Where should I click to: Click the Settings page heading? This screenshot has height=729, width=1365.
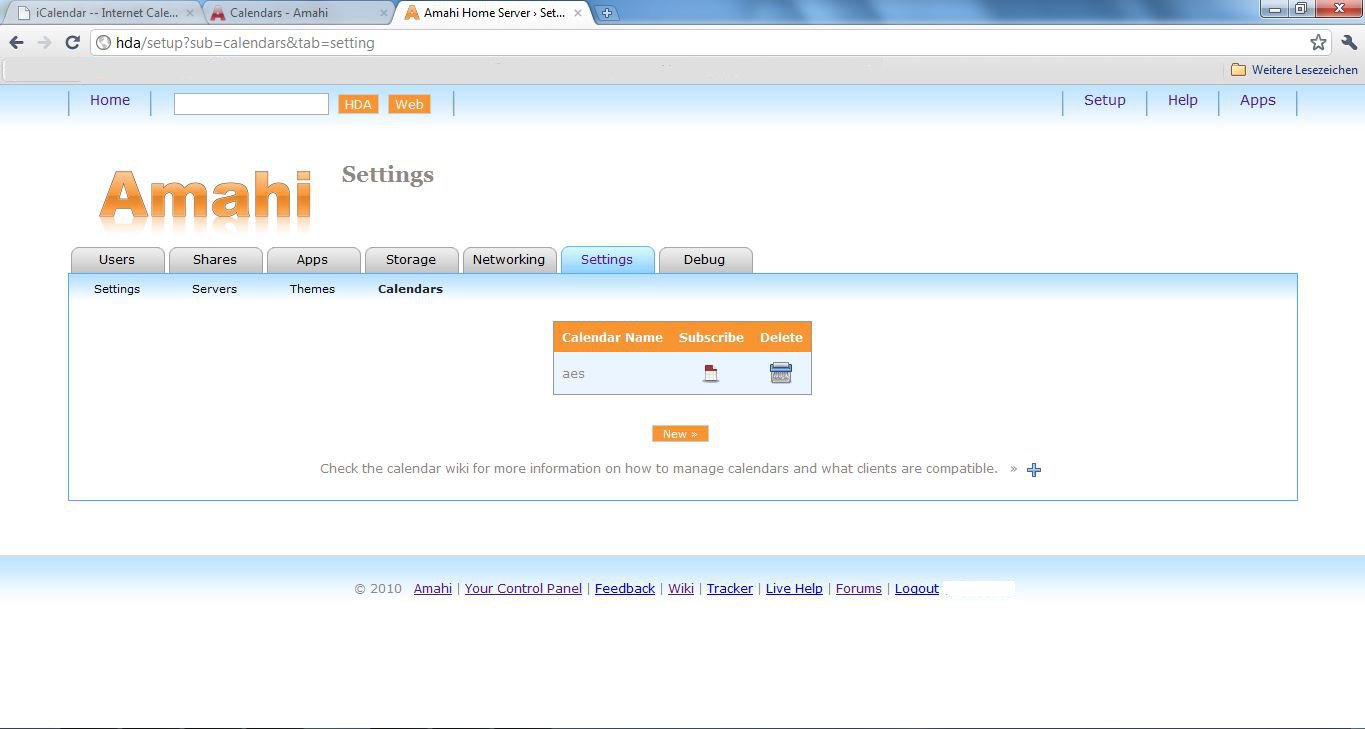[x=388, y=175]
